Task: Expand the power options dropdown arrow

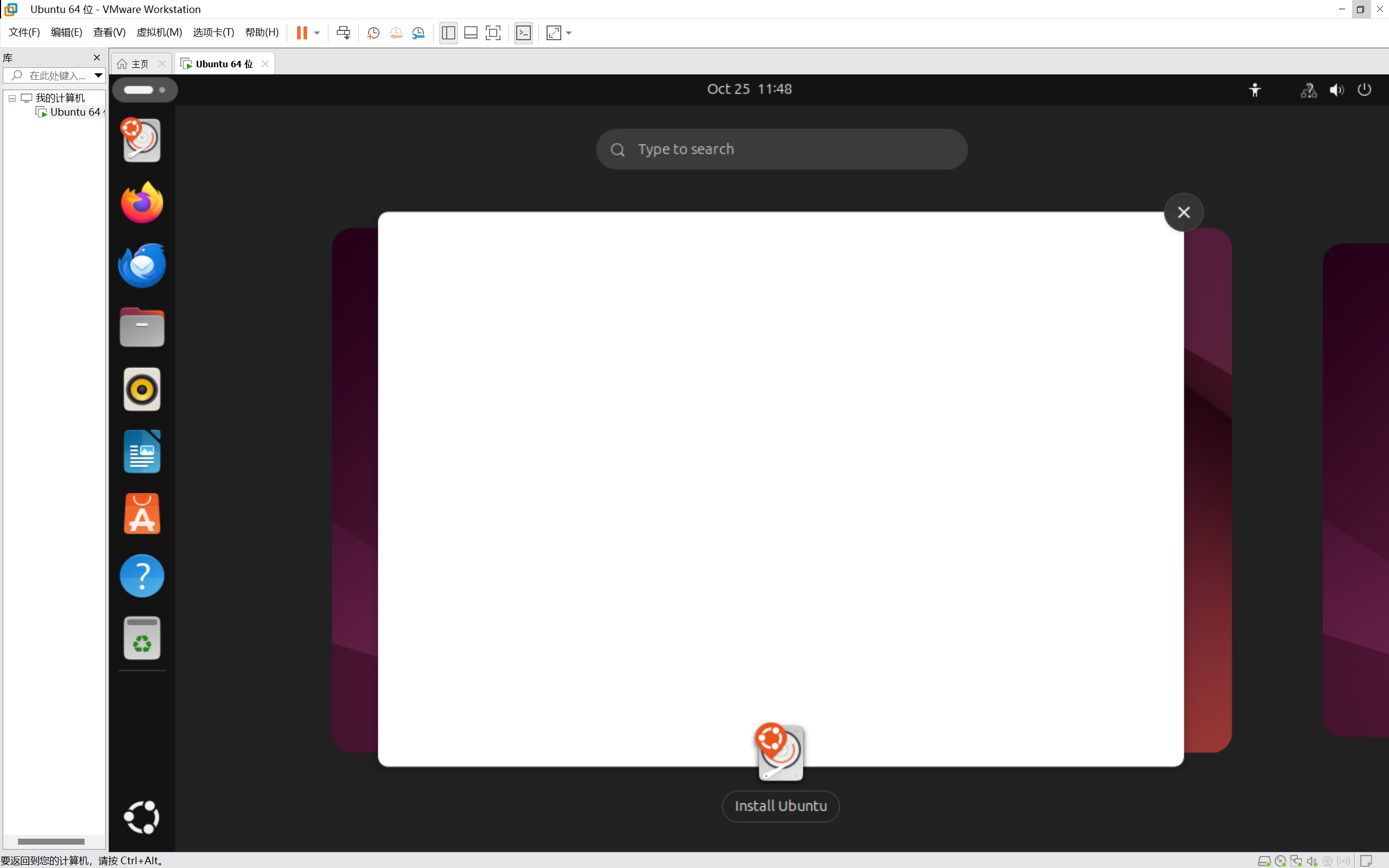Action: (x=317, y=33)
